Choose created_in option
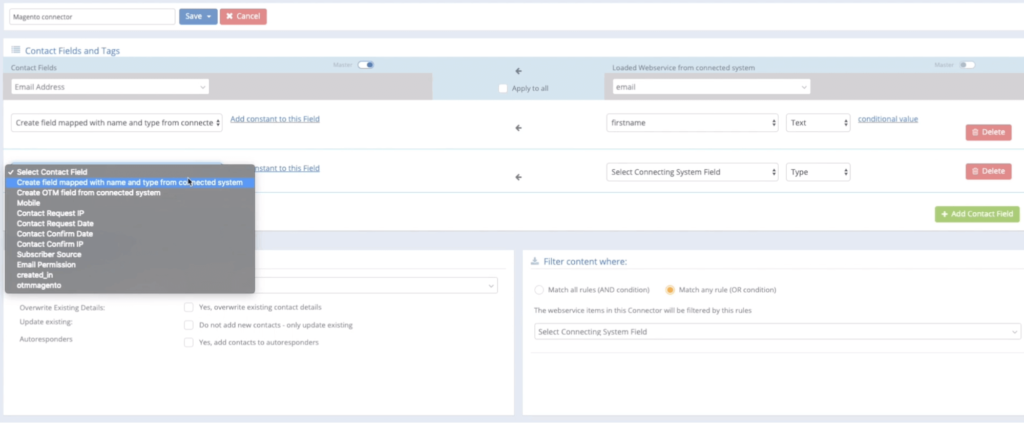This screenshot has width=1024, height=423. tap(130, 275)
